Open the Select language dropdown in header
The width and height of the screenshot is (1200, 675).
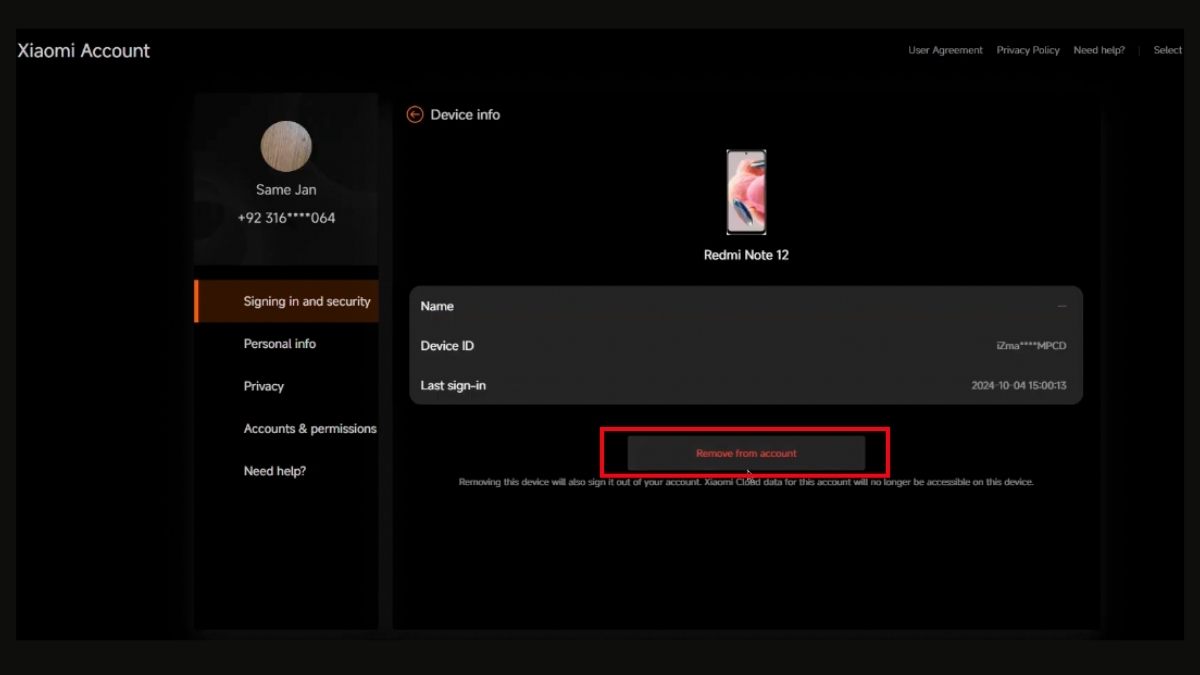tap(1168, 50)
